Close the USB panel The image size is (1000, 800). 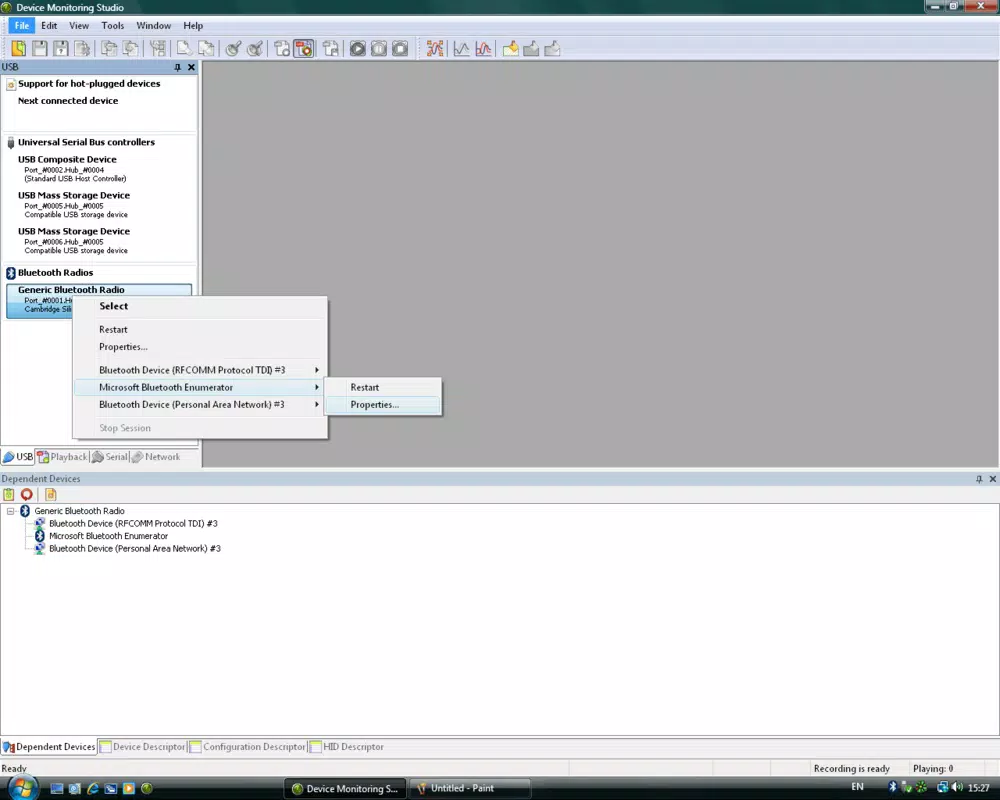pos(191,67)
